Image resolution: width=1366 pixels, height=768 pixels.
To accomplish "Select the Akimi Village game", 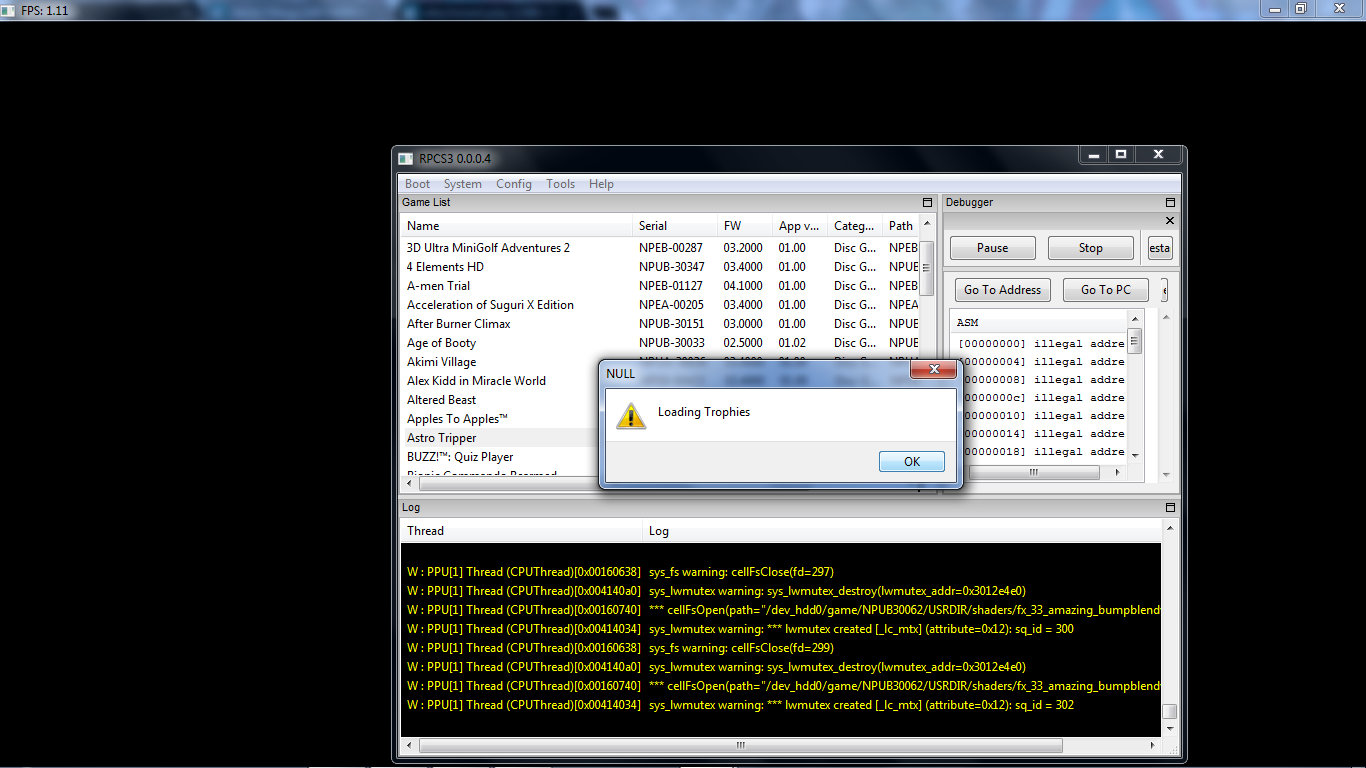I will coord(441,362).
